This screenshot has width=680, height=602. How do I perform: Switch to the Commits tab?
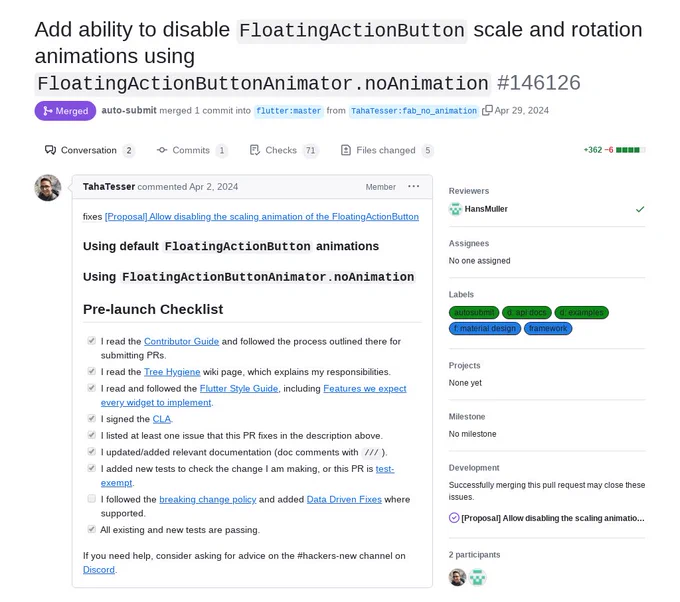coord(191,150)
